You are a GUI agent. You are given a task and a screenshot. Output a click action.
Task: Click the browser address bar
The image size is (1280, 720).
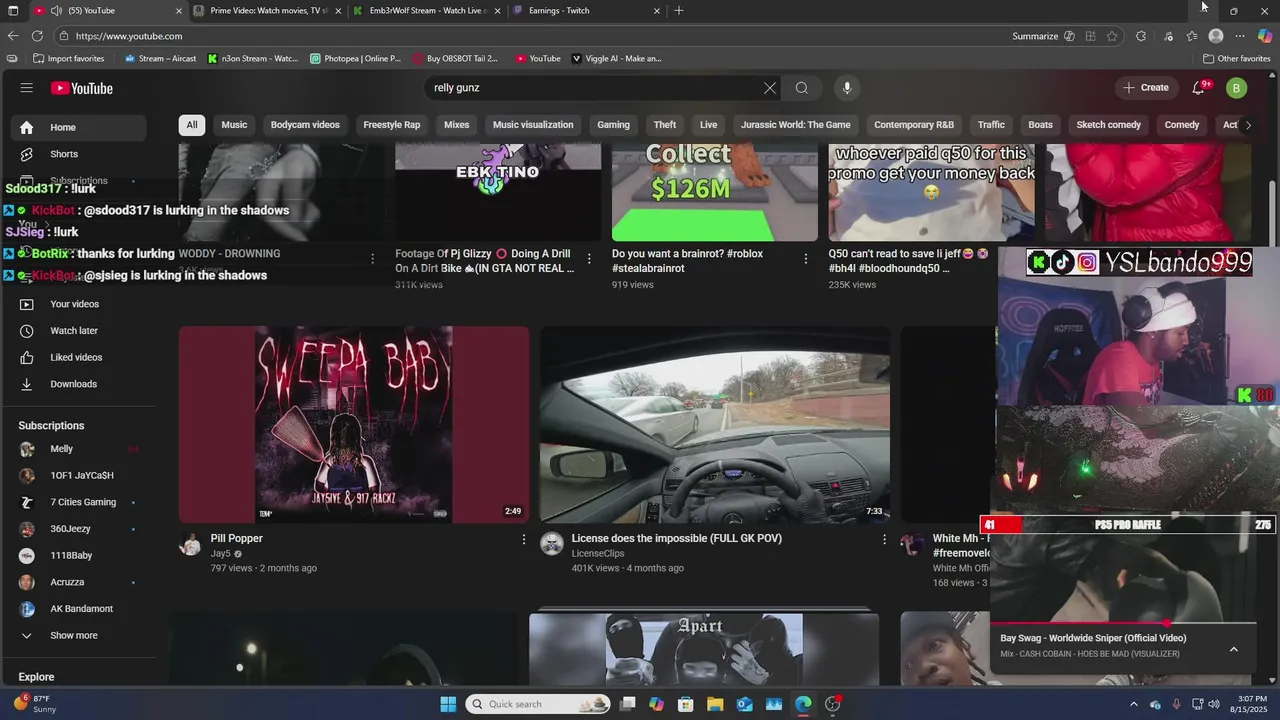[530, 36]
